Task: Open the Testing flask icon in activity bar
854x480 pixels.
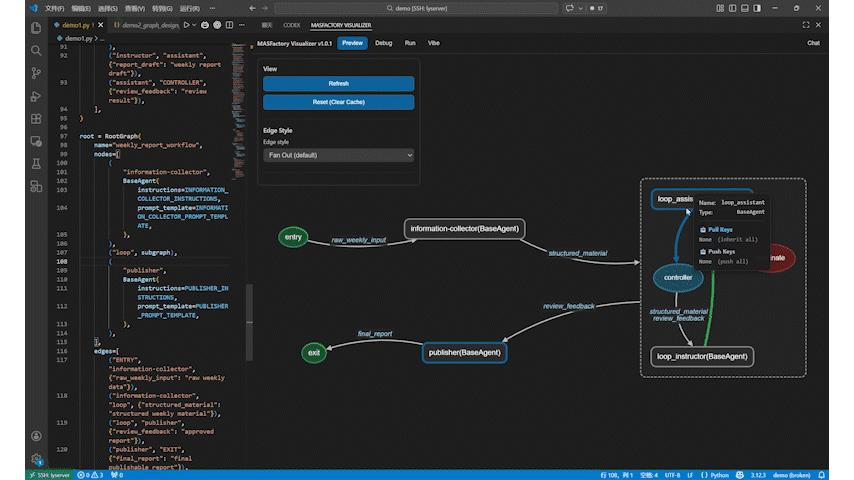Action: [x=36, y=163]
